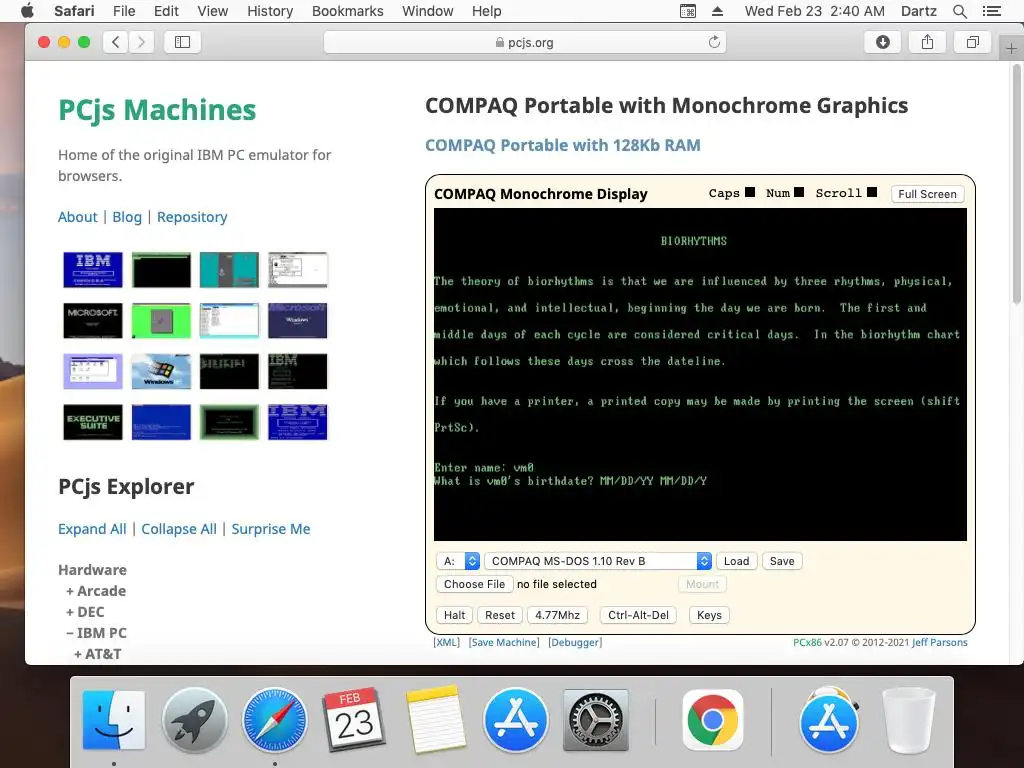Image resolution: width=1024 pixels, height=768 pixels.
Task: Open the [Debugger] link
Action: click(575, 643)
